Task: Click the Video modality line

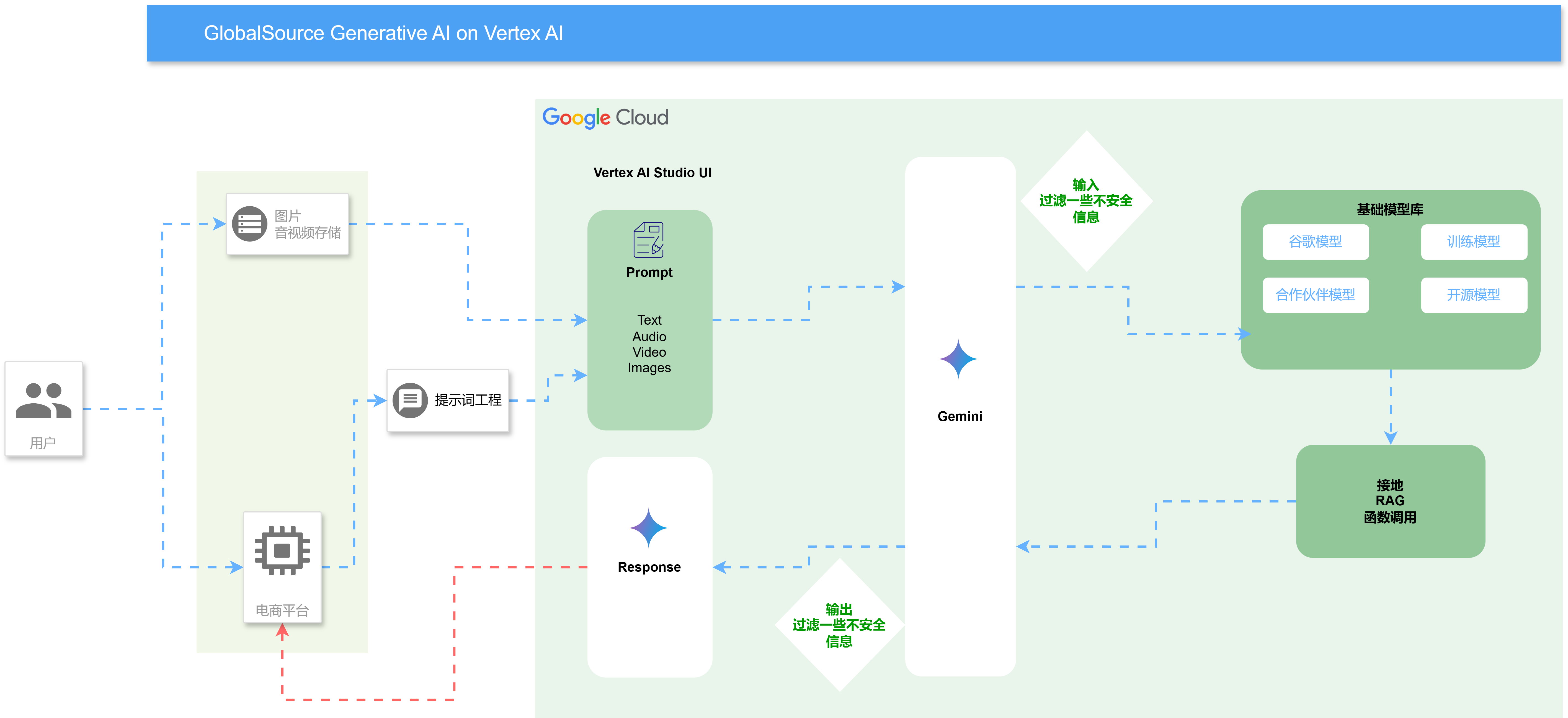Action: (649, 352)
